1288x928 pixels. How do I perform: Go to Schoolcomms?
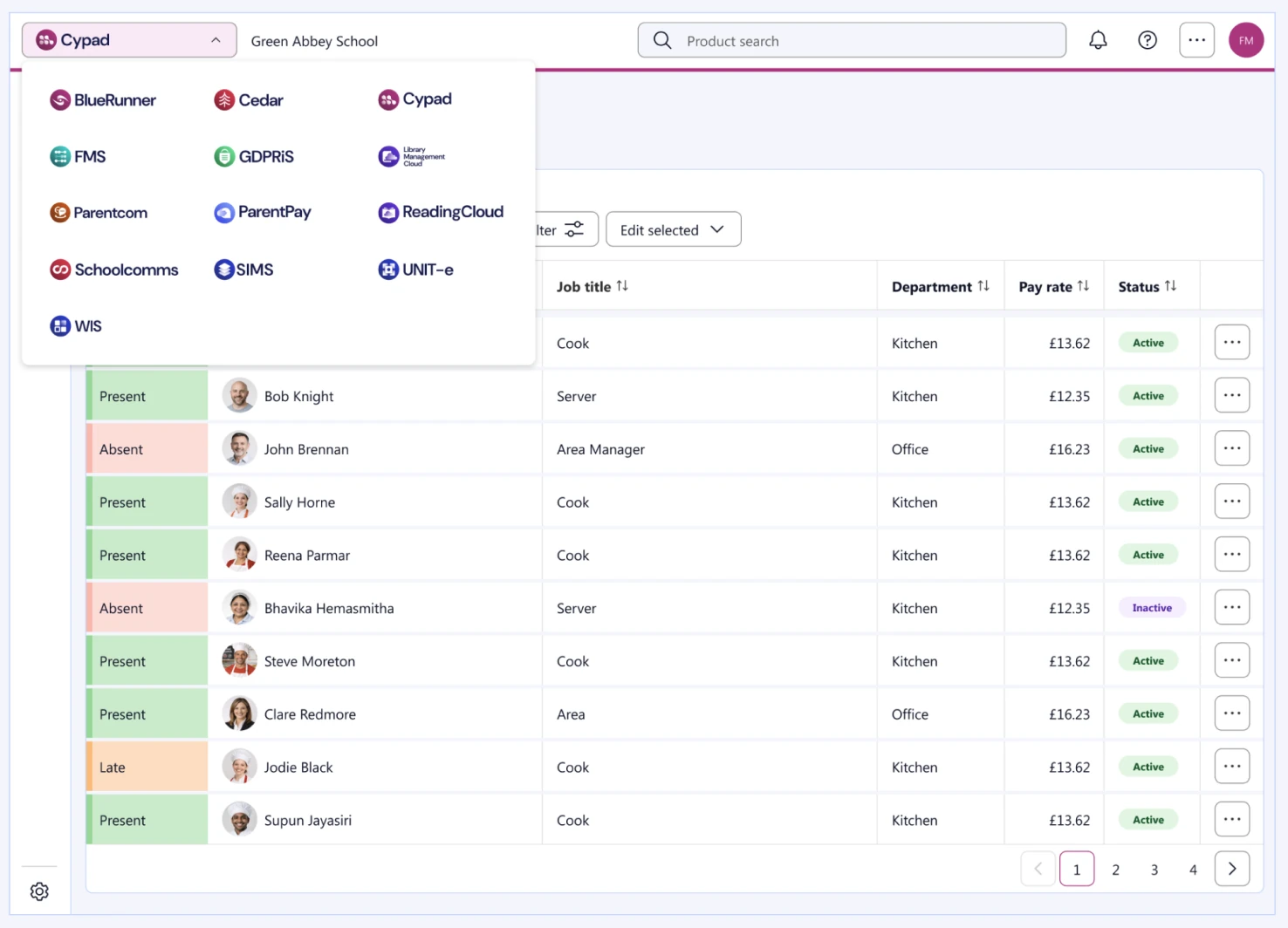[113, 270]
